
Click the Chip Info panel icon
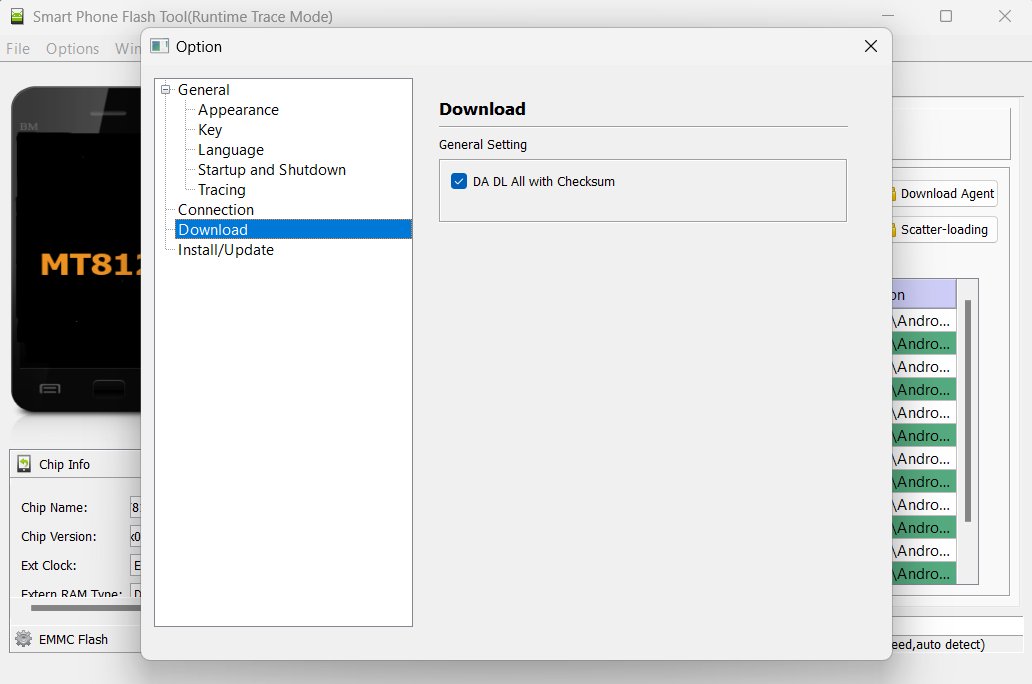click(x=24, y=464)
